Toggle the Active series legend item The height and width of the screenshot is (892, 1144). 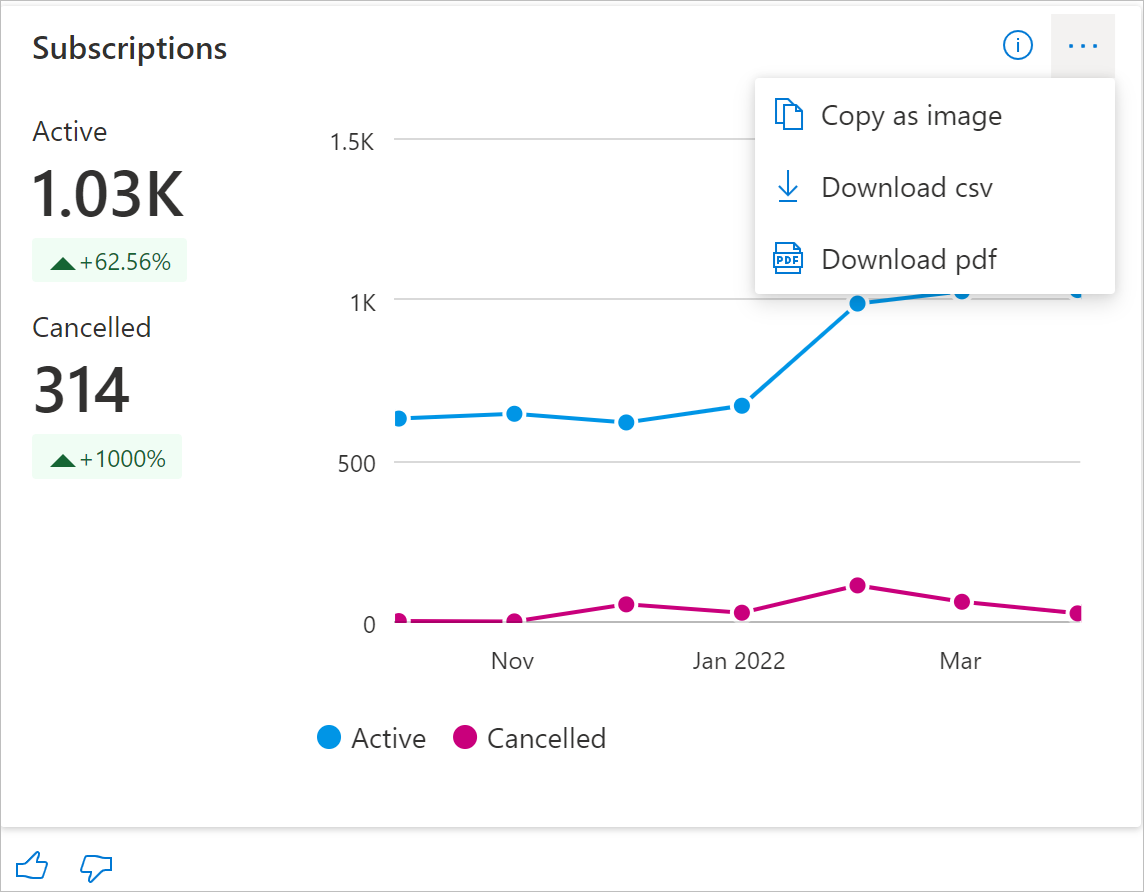point(388,738)
